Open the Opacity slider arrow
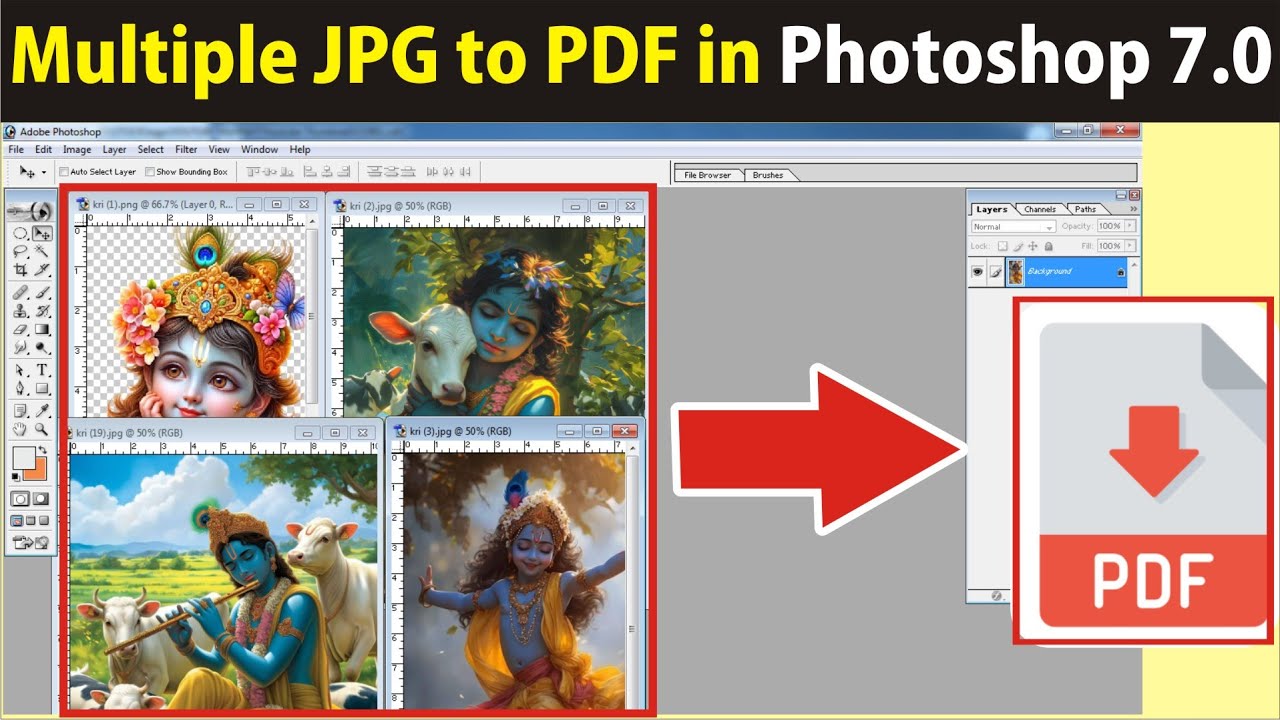The width and height of the screenshot is (1280, 720). coord(1130,226)
